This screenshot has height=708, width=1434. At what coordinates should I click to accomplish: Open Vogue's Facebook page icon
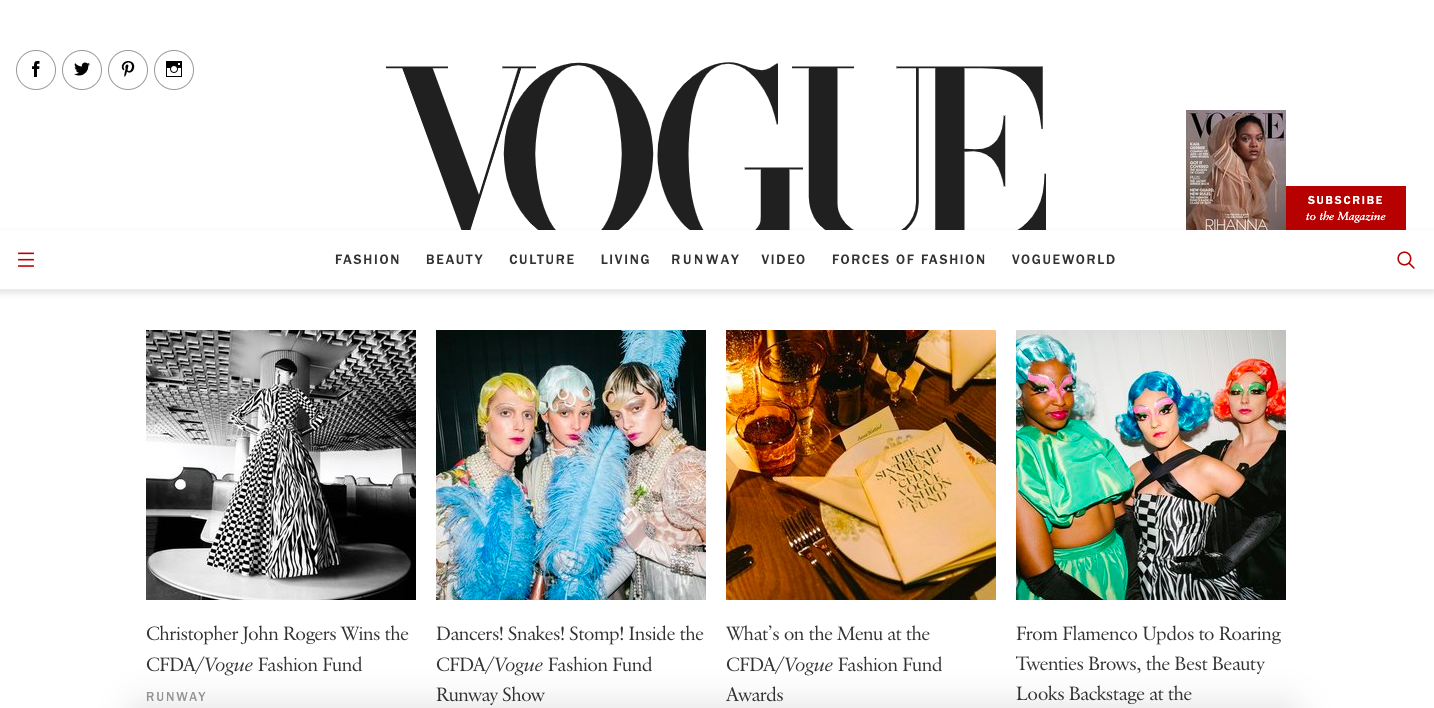click(36, 70)
